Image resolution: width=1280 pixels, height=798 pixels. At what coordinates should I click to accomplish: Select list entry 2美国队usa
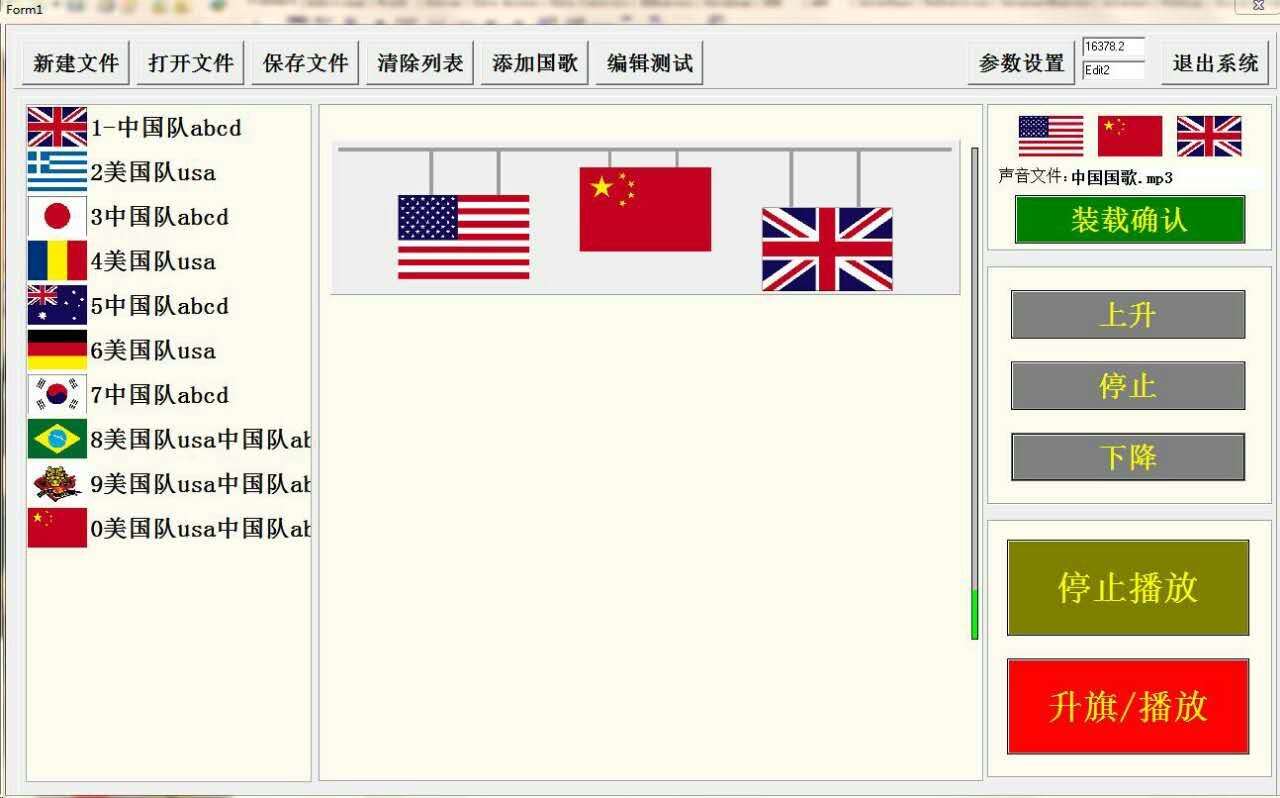pyautogui.click(x=168, y=171)
